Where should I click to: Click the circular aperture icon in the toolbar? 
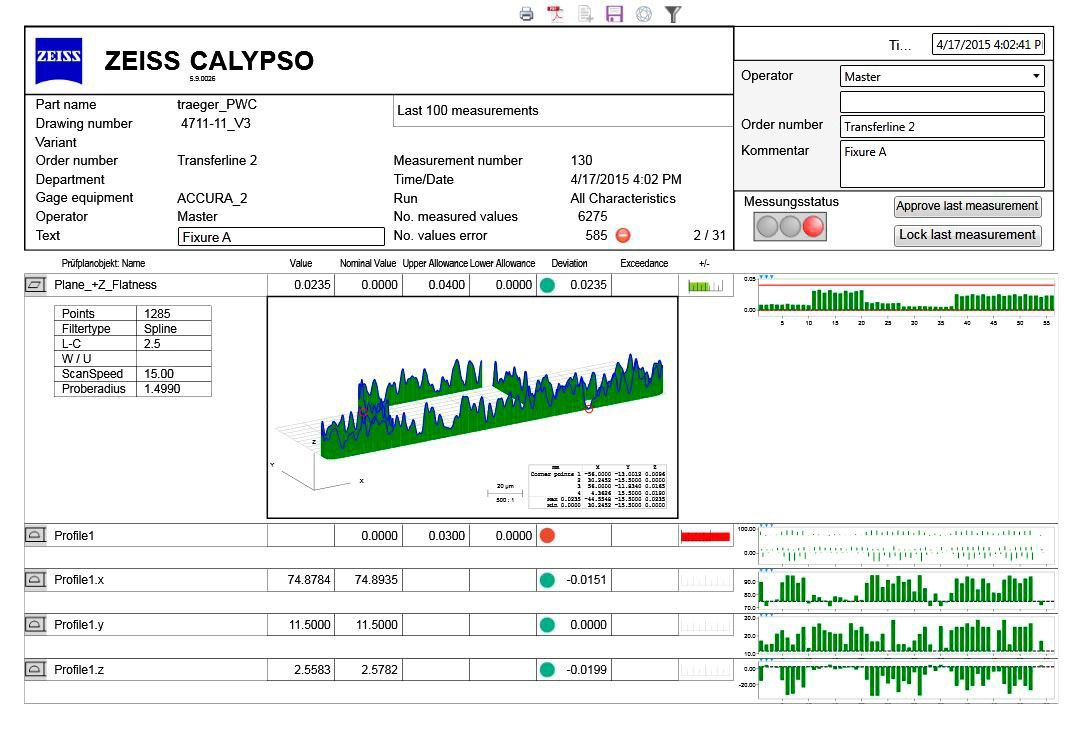point(644,14)
